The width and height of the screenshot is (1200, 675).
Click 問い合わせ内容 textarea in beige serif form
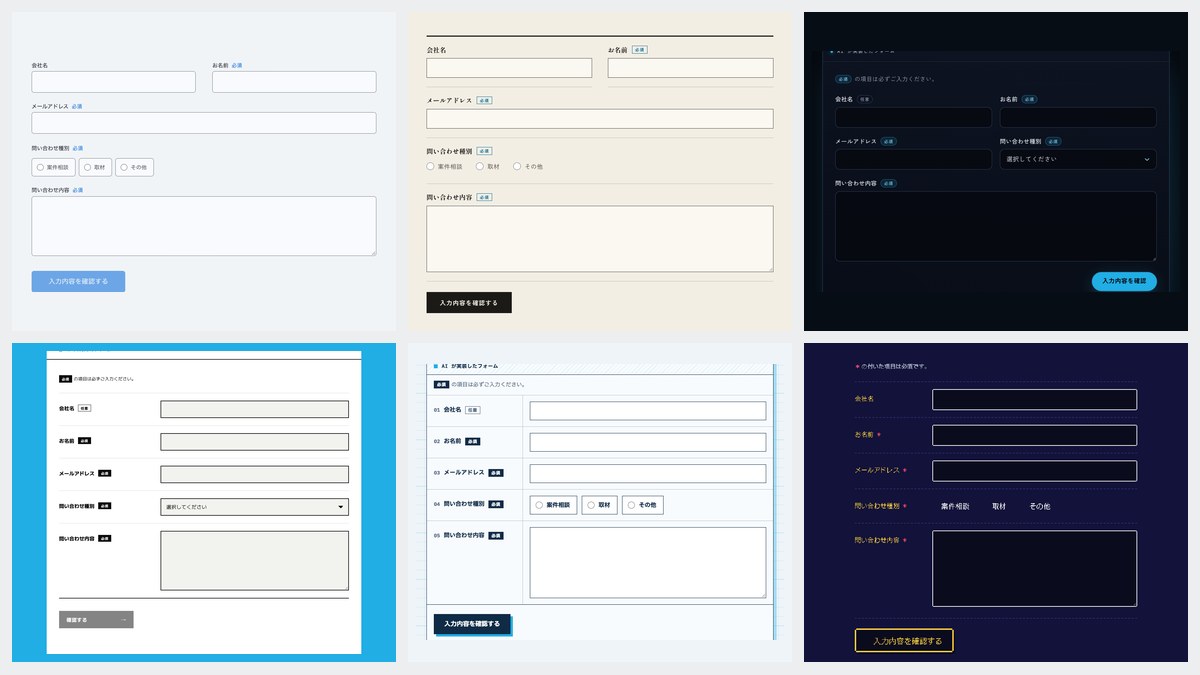click(600, 239)
